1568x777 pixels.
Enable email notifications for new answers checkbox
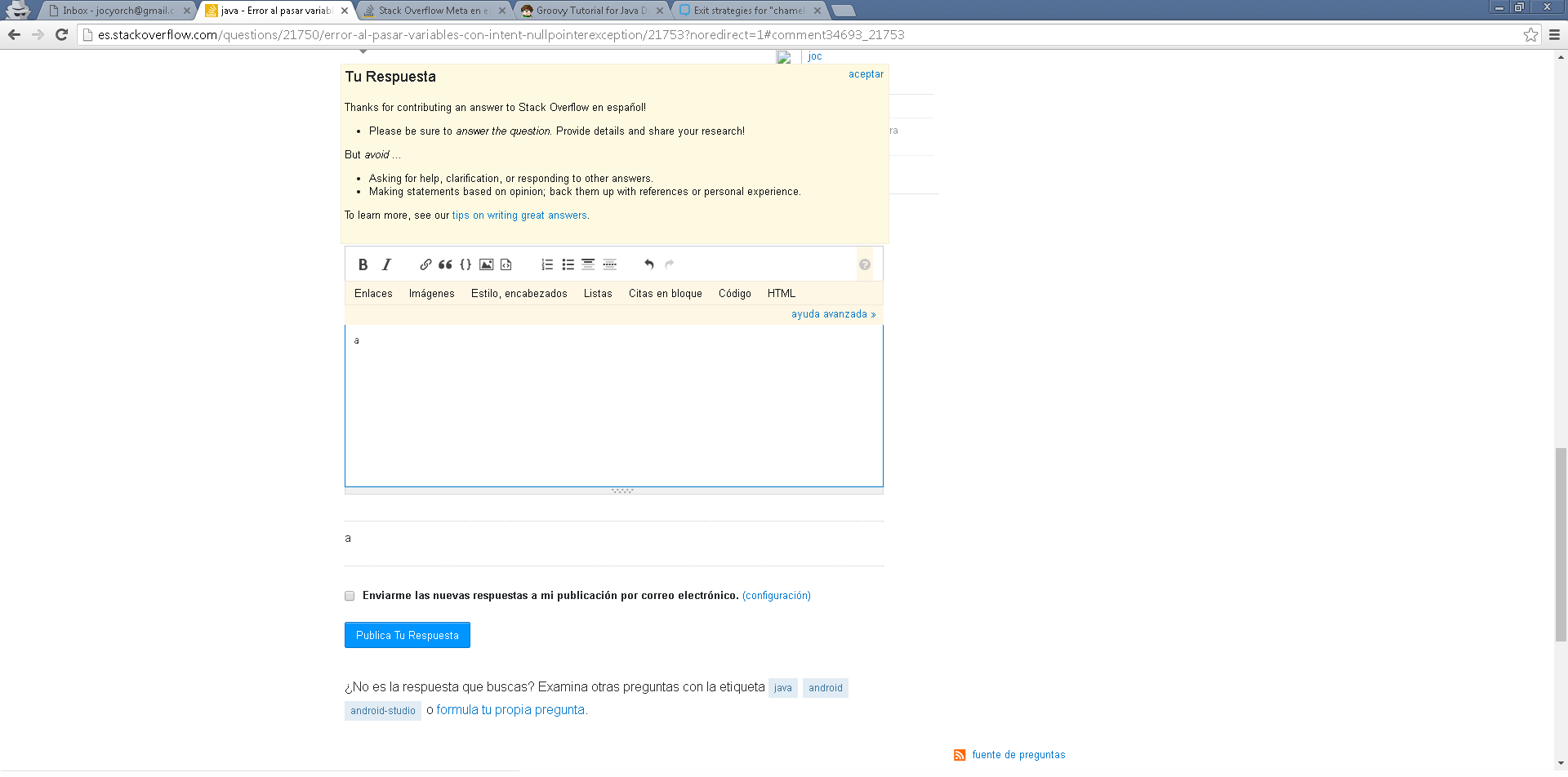[x=350, y=596]
